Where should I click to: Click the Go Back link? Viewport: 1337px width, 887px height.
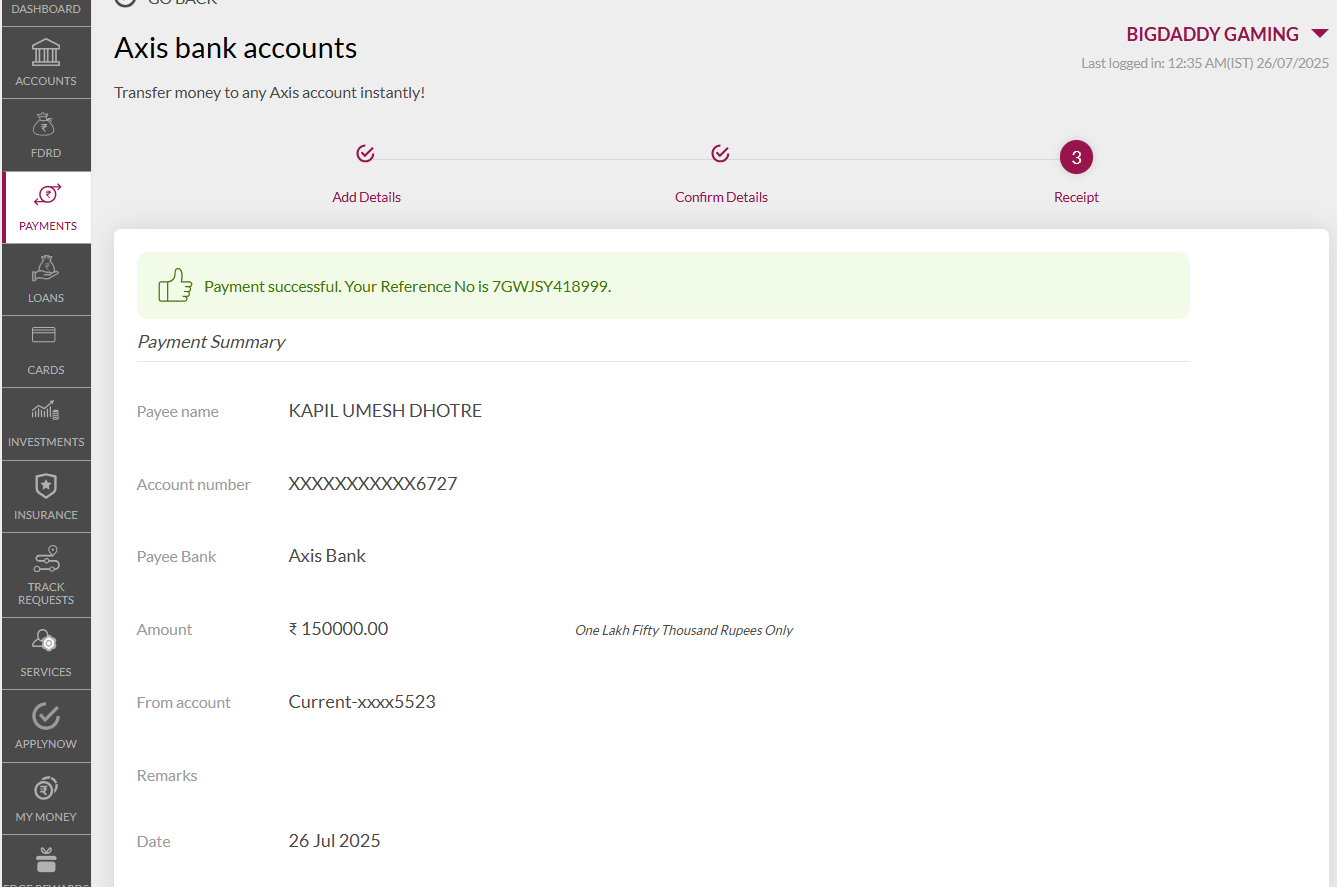coord(166,3)
